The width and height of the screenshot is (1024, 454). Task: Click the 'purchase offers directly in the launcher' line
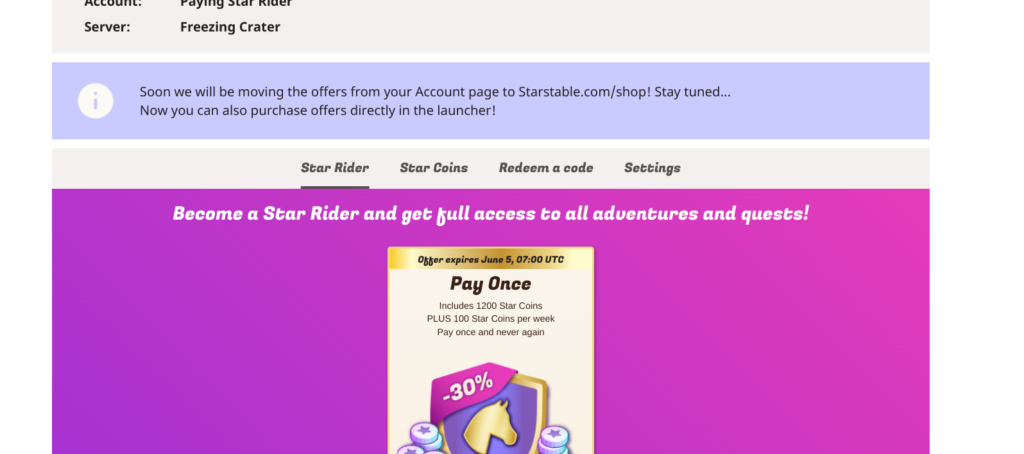coord(317,110)
